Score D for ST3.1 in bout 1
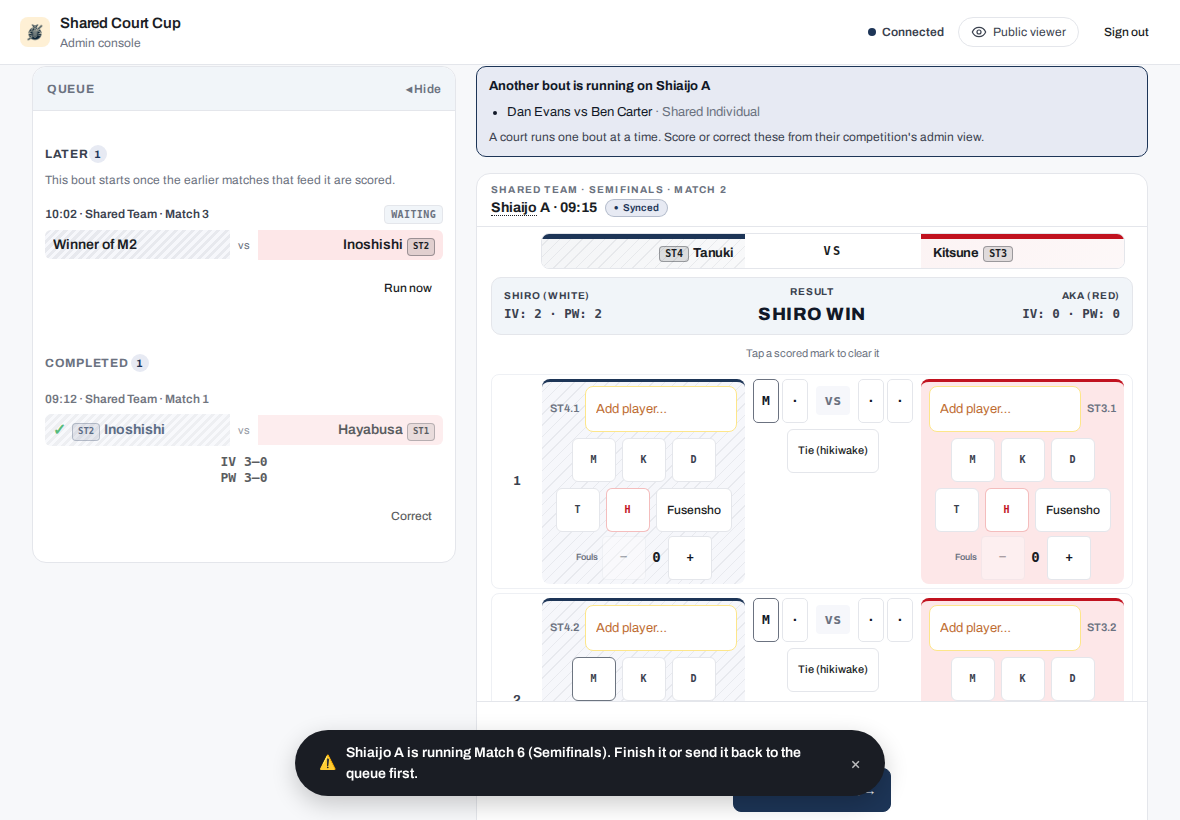This screenshot has height=820, width=1180. [1072, 460]
